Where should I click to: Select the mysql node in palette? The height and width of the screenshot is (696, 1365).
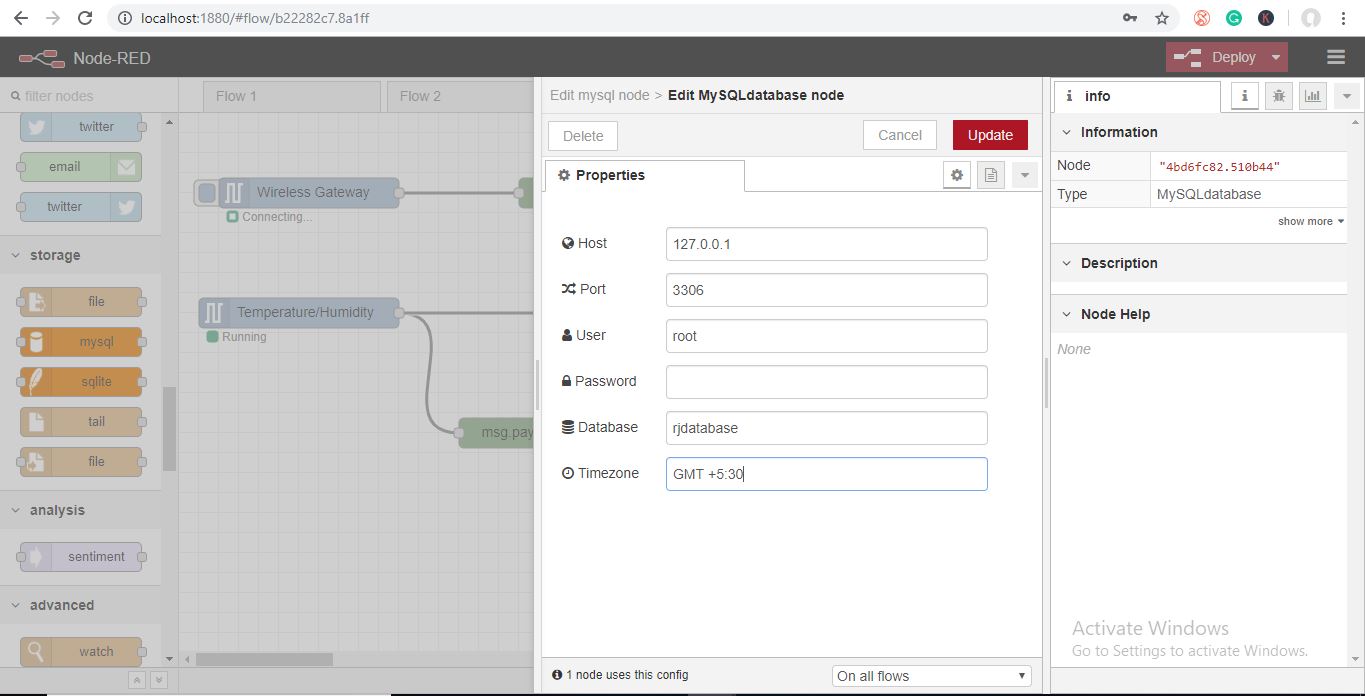click(81, 341)
